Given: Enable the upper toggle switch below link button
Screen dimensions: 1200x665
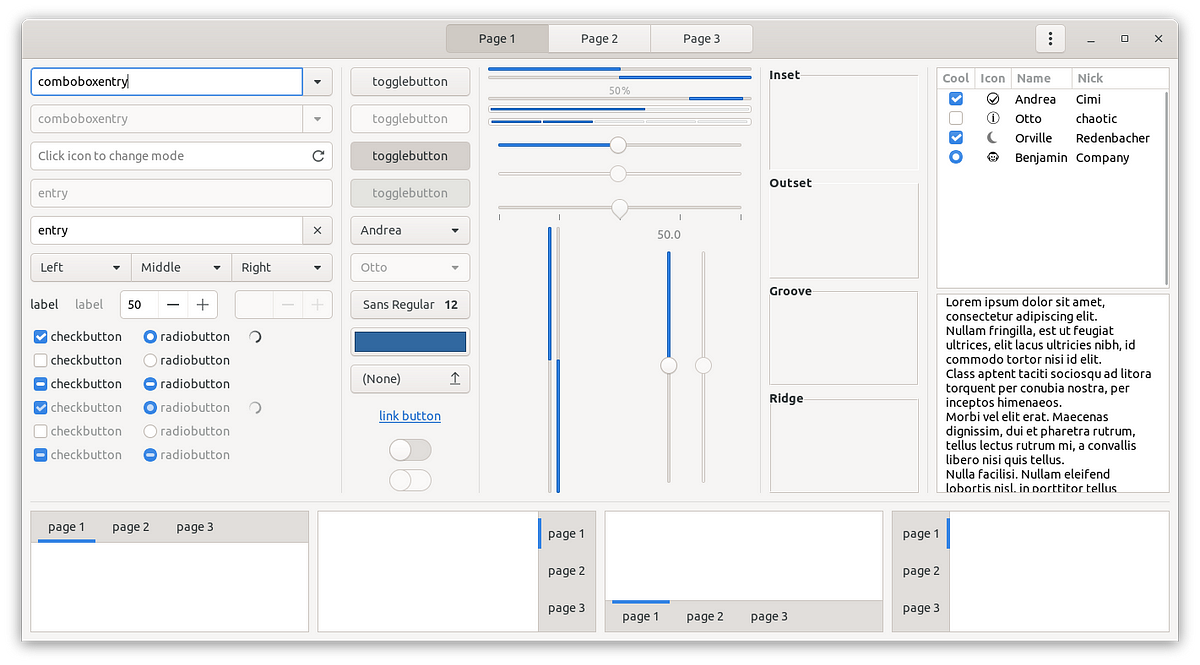Looking at the screenshot, I should click(x=410, y=450).
